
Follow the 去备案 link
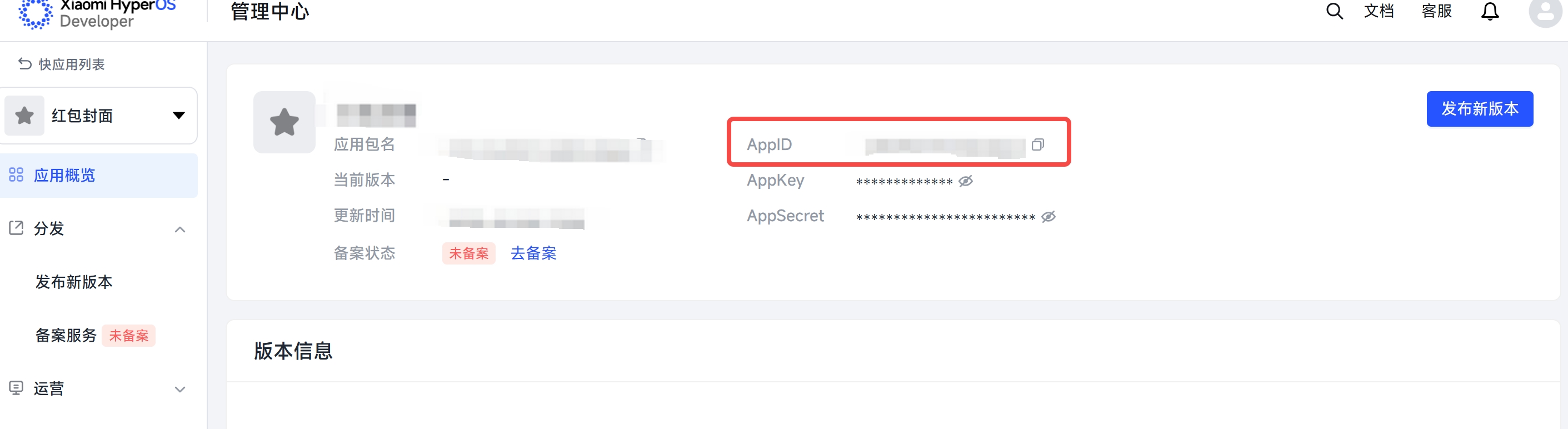[x=533, y=253]
